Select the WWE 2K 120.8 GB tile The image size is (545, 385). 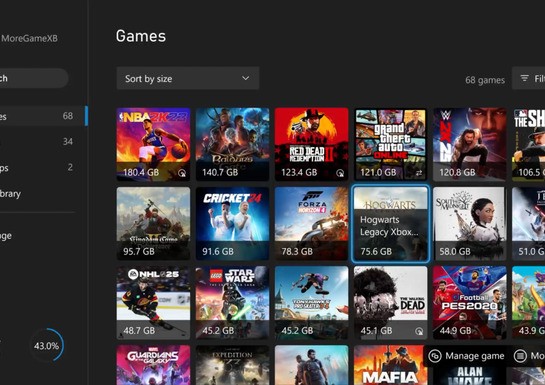[x=470, y=144]
